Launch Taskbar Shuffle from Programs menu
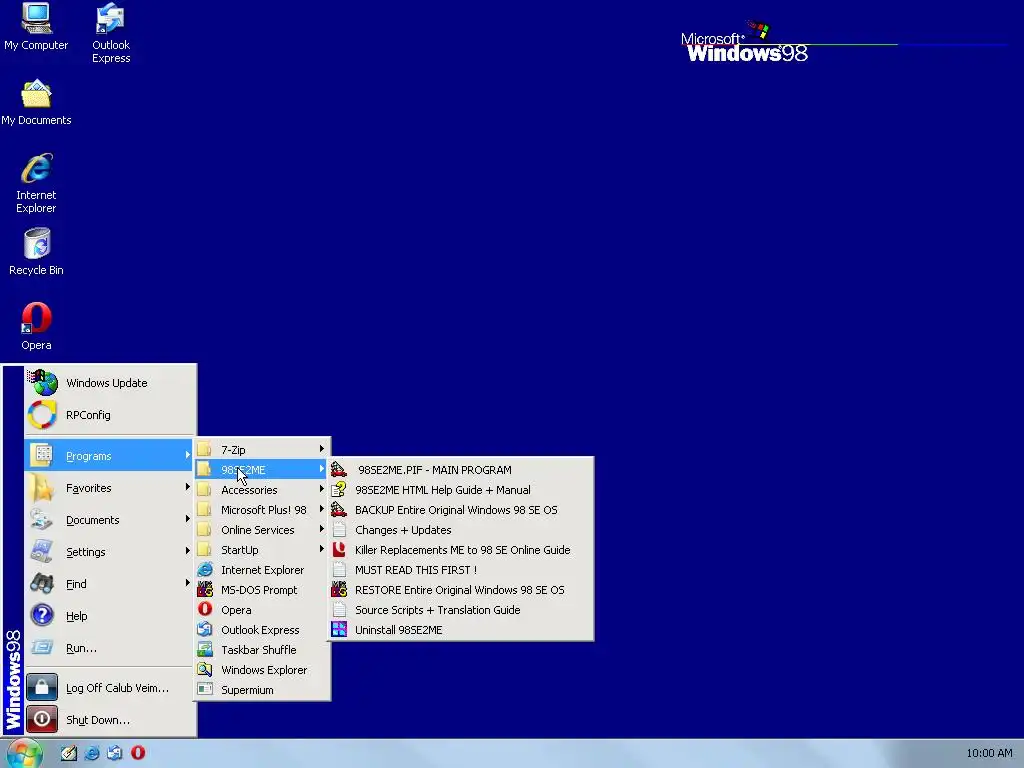The image size is (1024, 768). [x=262, y=650]
